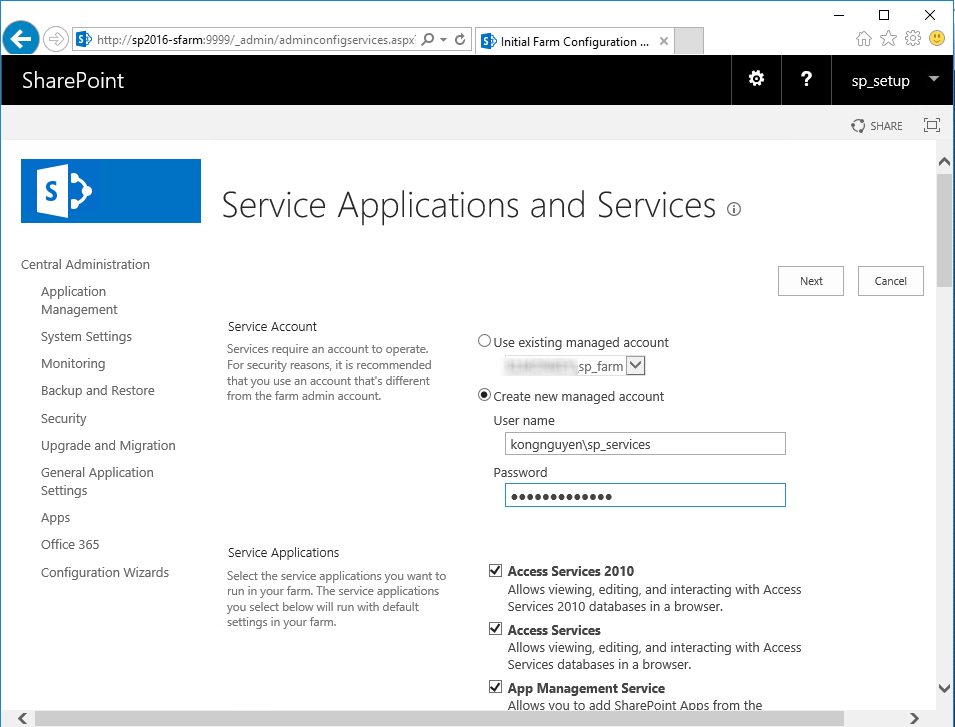Click the Cancel button
This screenshot has width=955, height=727.
(890, 281)
